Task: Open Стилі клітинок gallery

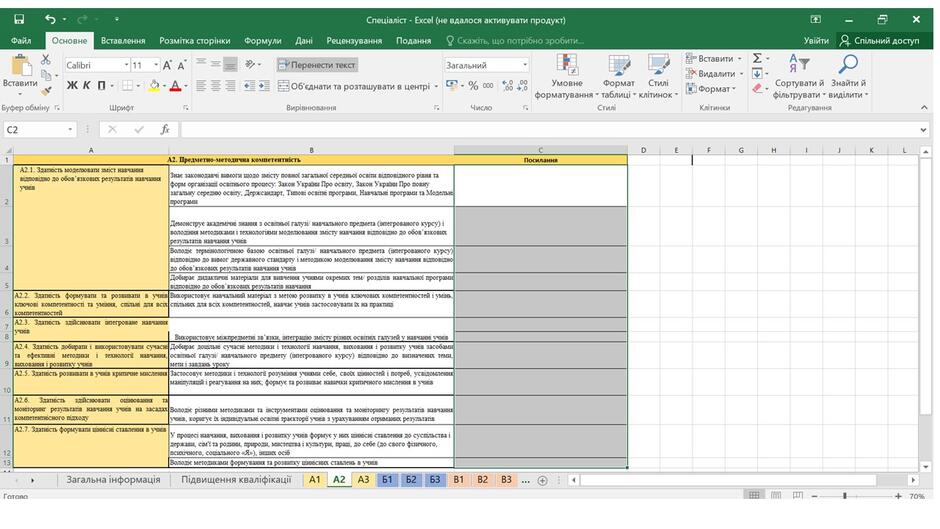Action: [x=658, y=76]
